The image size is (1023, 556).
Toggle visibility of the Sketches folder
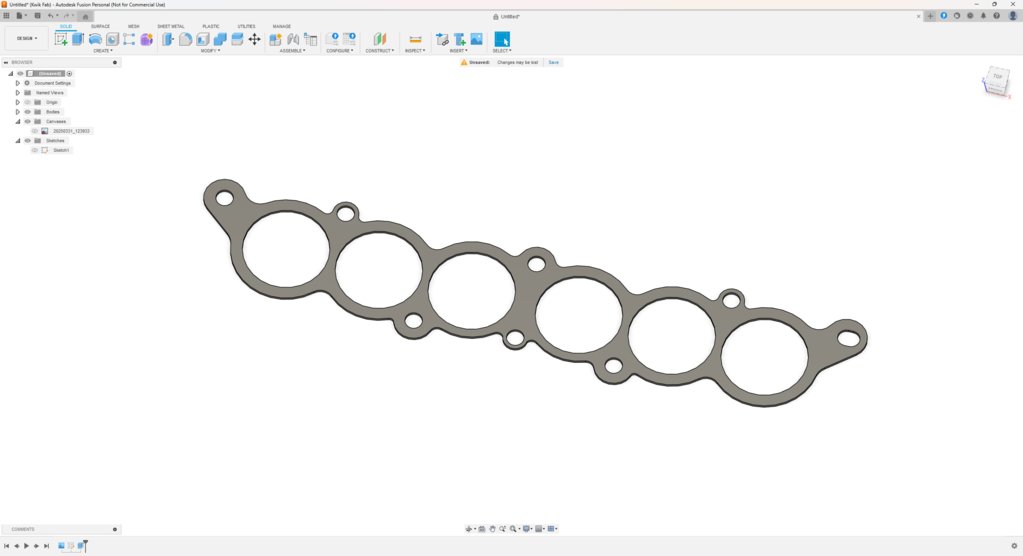tap(27, 140)
